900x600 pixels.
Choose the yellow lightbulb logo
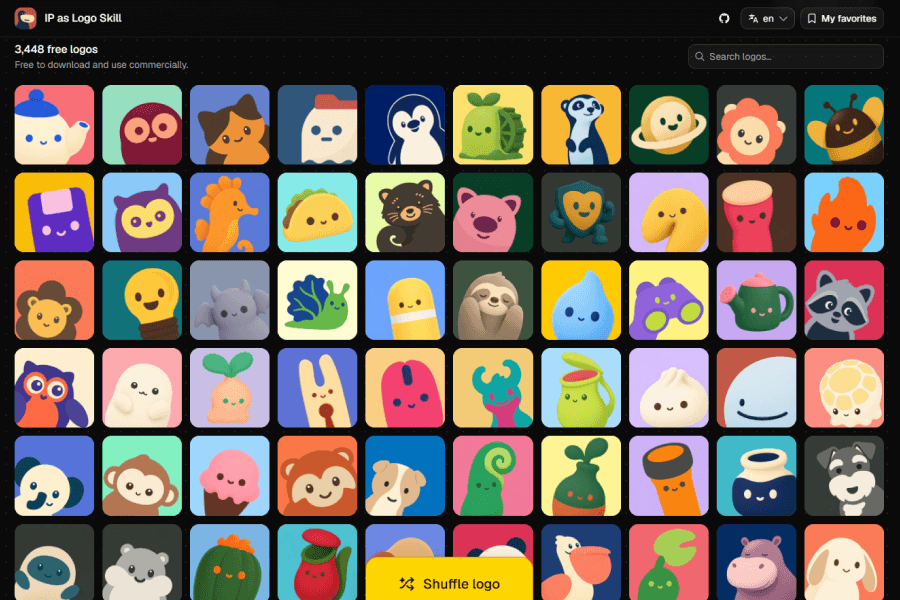[x=142, y=300]
